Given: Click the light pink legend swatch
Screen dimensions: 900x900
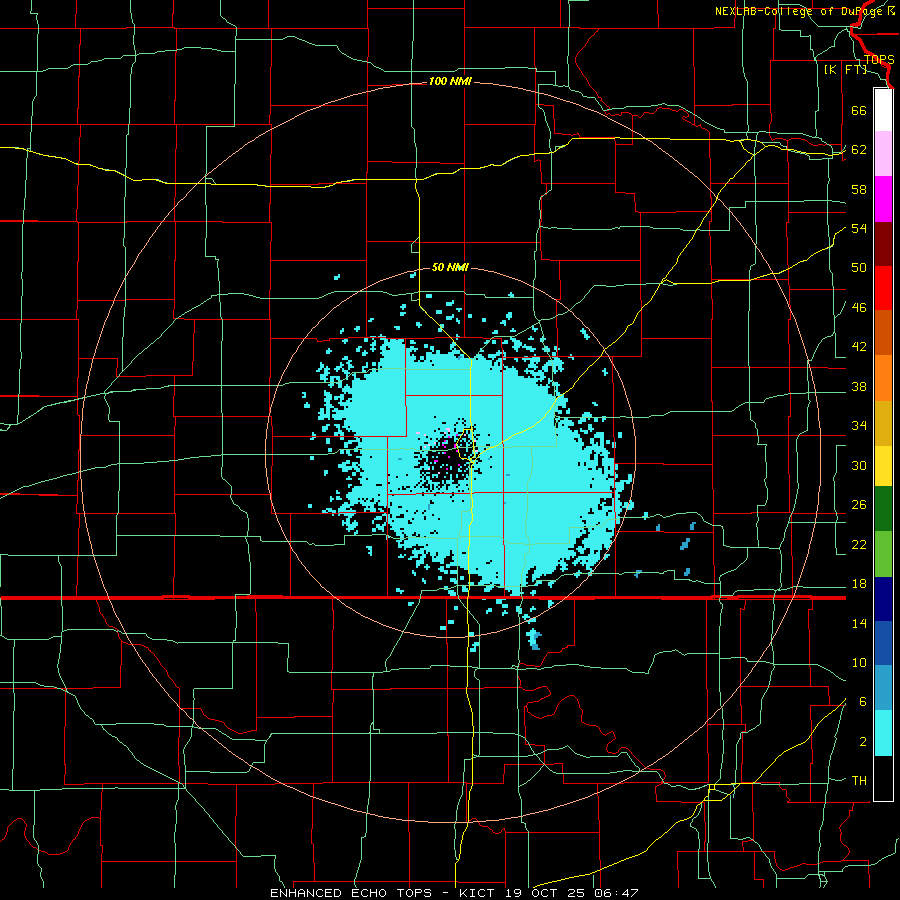Looking at the screenshot, I should tap(883, 154).
